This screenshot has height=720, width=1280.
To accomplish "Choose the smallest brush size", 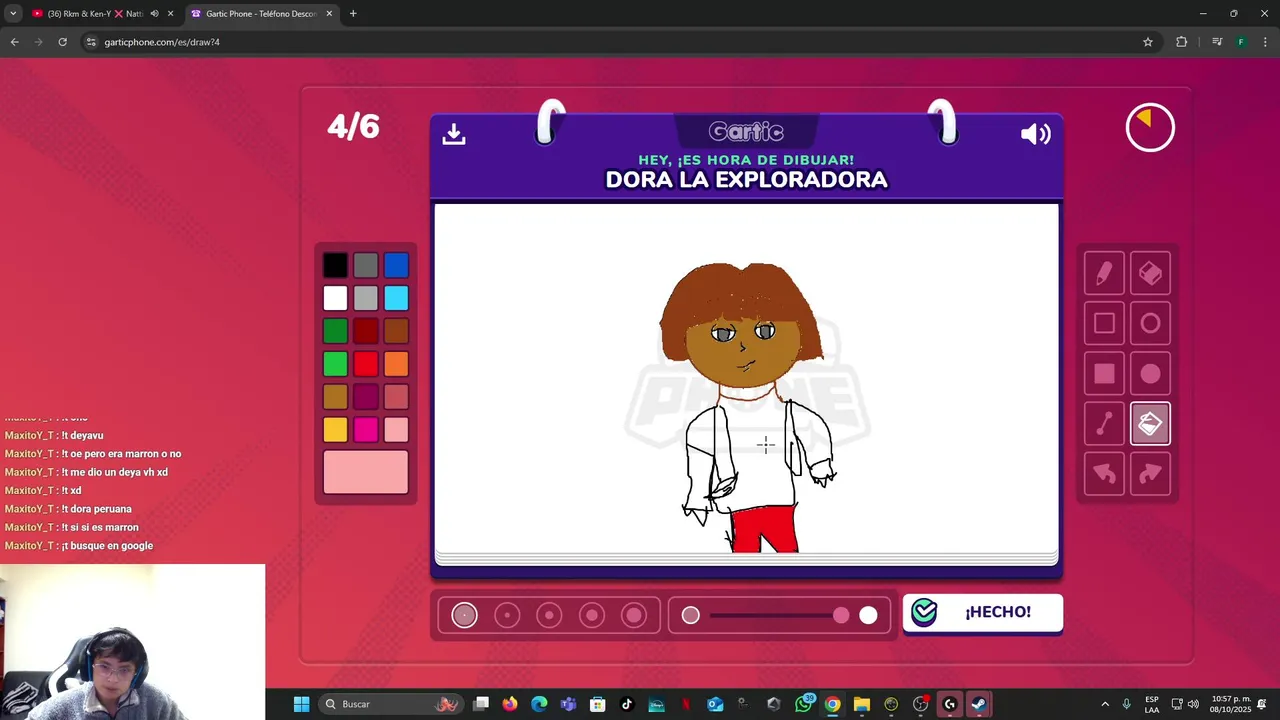I will click(x=464, y=615).
